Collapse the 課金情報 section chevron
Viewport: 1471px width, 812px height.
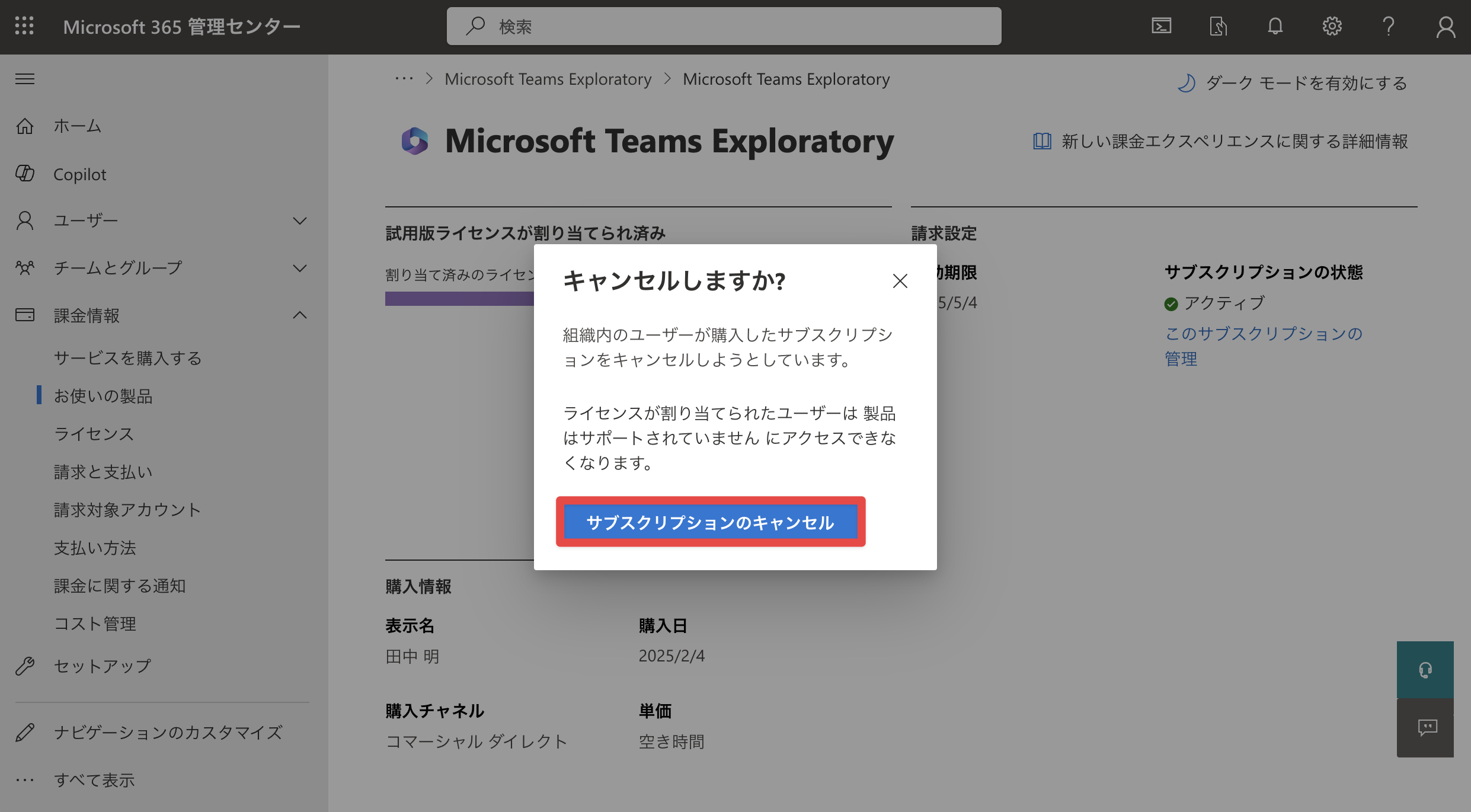[300, 315]
